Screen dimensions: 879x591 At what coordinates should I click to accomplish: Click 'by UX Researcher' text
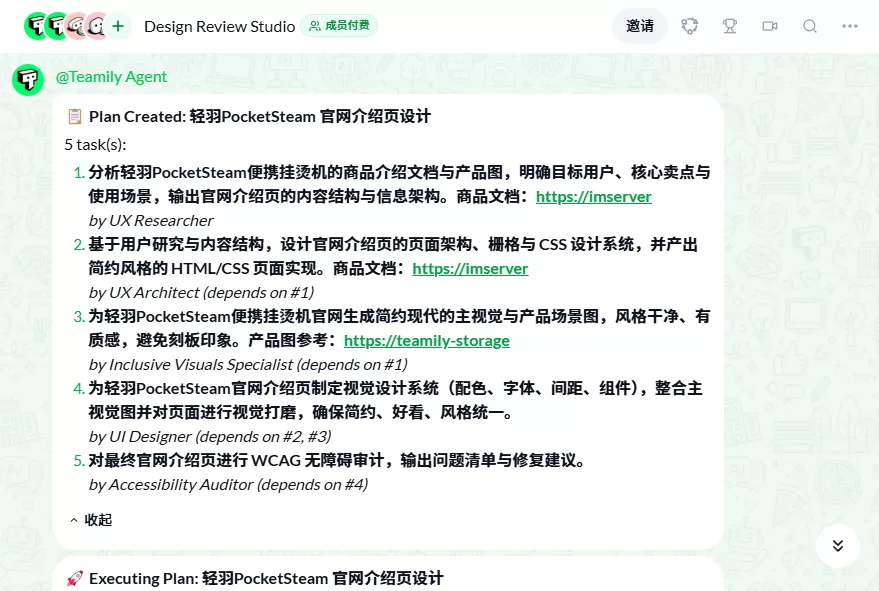tap(151, 220)
